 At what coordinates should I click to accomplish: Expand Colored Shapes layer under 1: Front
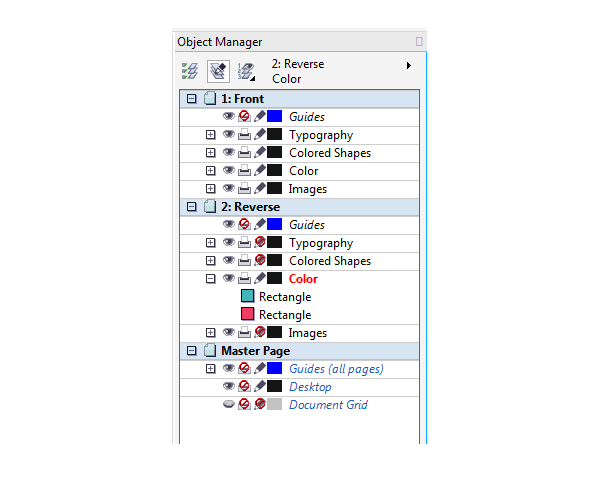click(x=210, y=153)
